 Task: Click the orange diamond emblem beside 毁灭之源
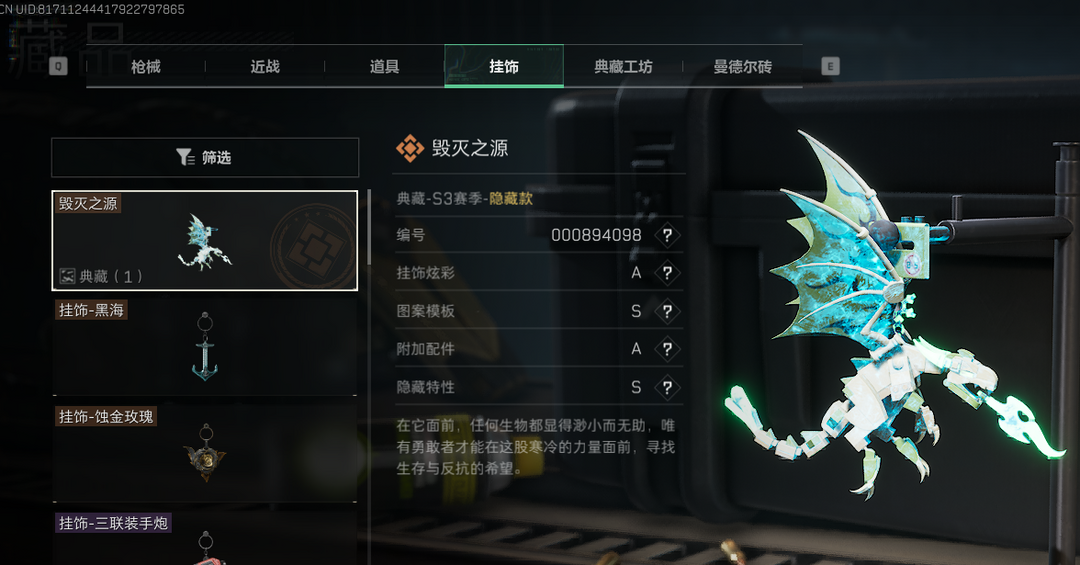(x=410, y=148)
